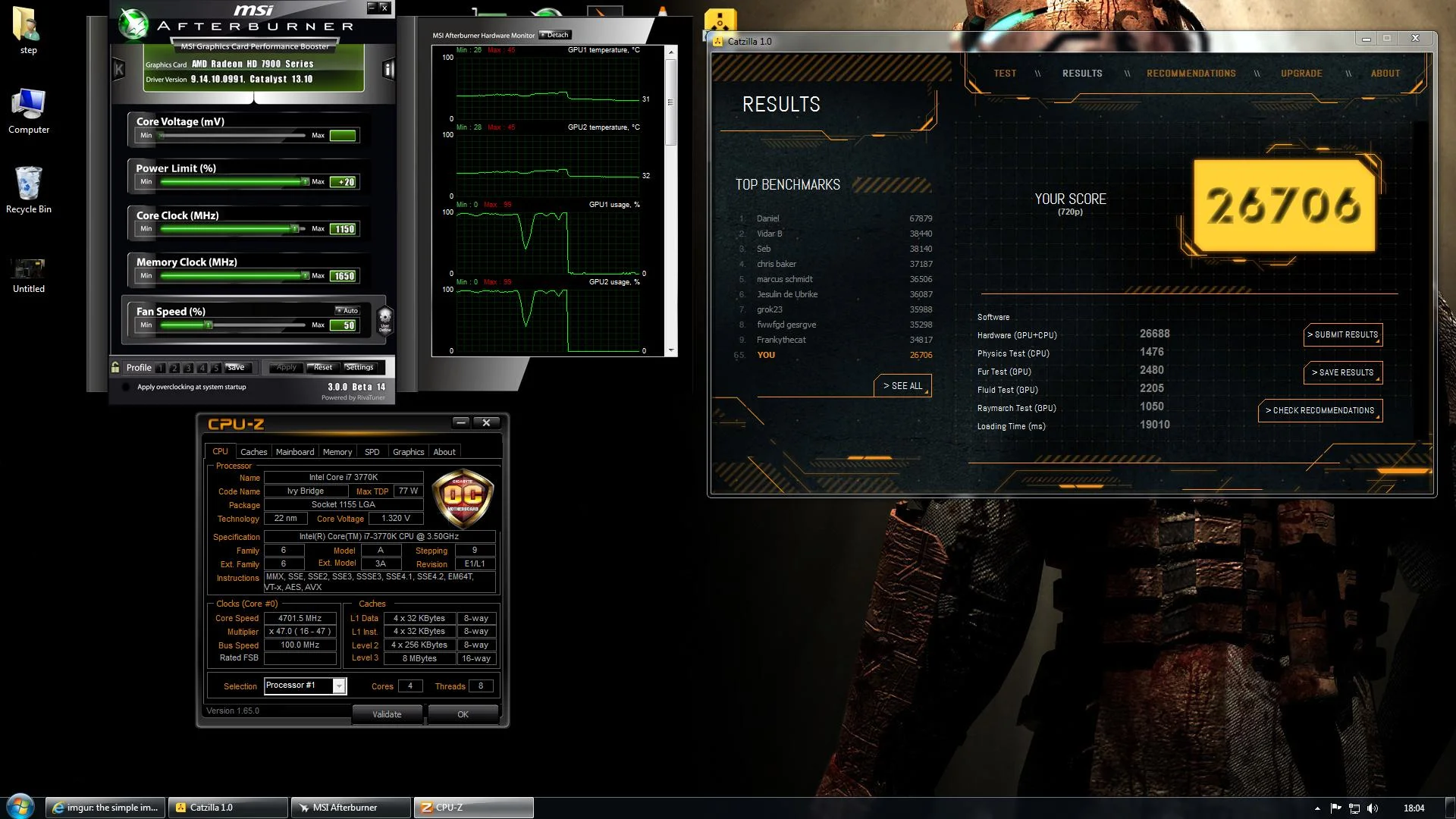Expand See All top benchmarks
The width and height of the screenshot is (1456, 819).
click(x=902, y=386)
